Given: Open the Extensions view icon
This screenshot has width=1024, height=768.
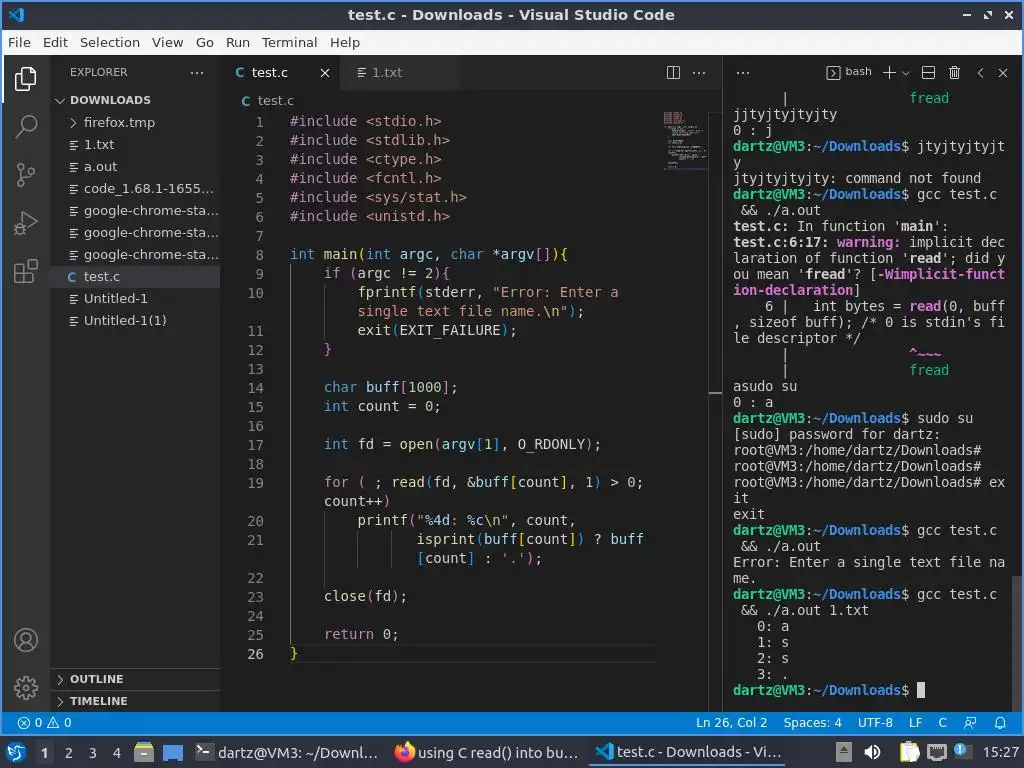Looking at the screenshot, I should [x=25, y=272].
